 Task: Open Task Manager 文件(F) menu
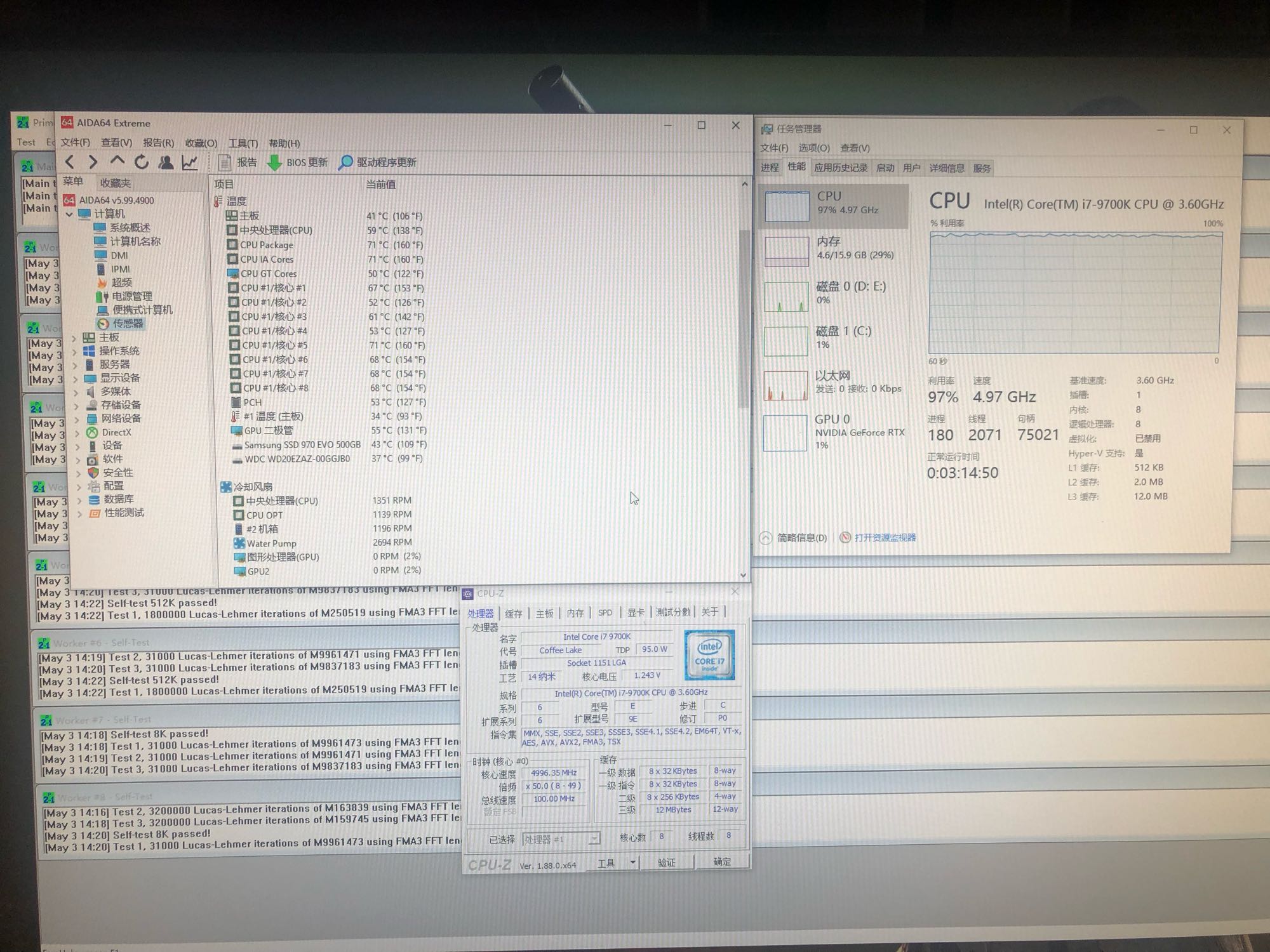point(774,148)
